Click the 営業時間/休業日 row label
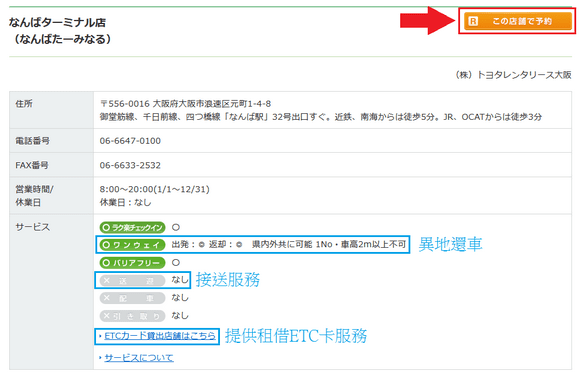This screenshot has height=376, width=580. pyautogui.click(x=34, y=196)
